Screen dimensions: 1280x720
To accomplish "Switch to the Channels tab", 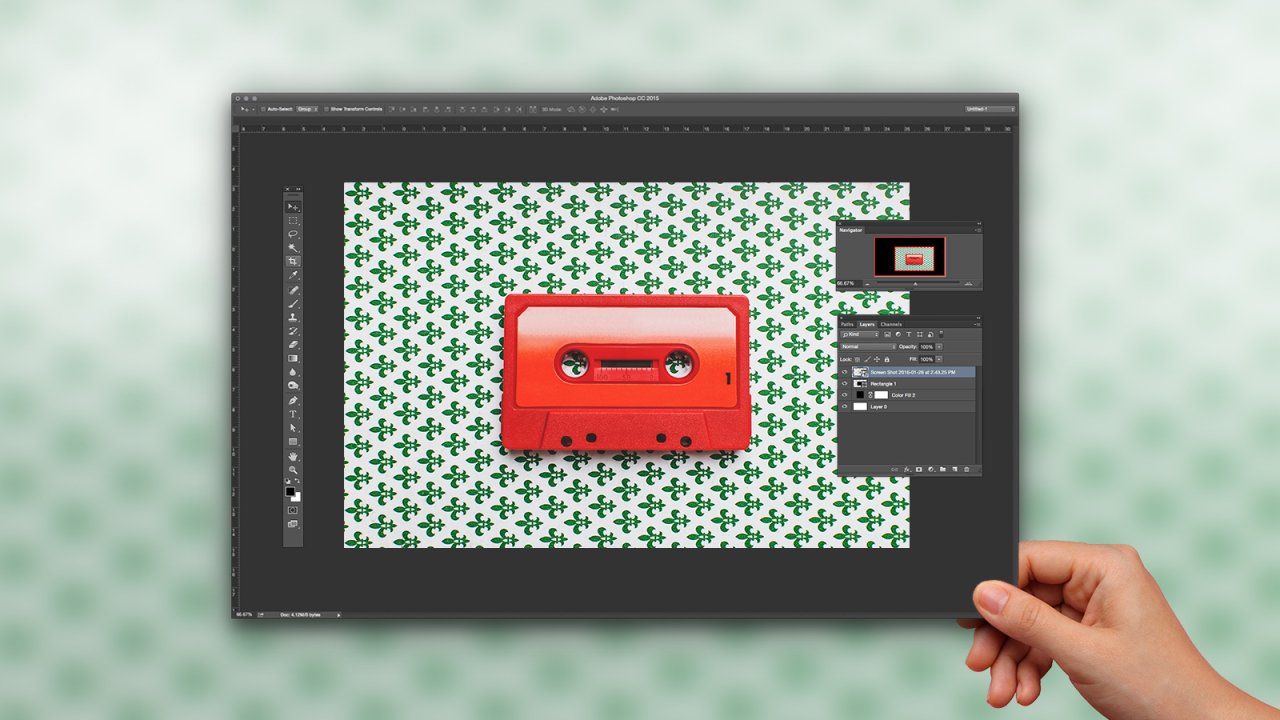I will click(x=890, y=324).
